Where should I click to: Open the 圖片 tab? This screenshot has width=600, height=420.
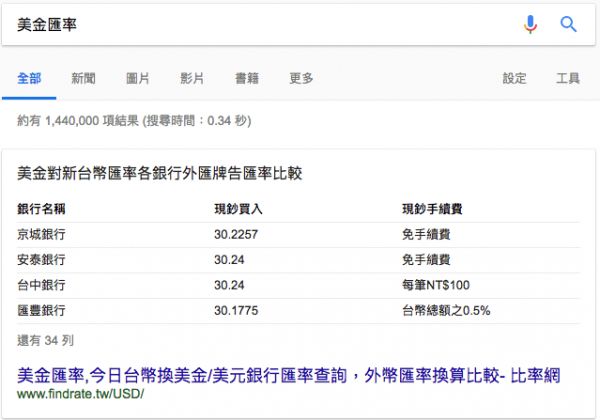pyautogui.click(x=138, y=78)
